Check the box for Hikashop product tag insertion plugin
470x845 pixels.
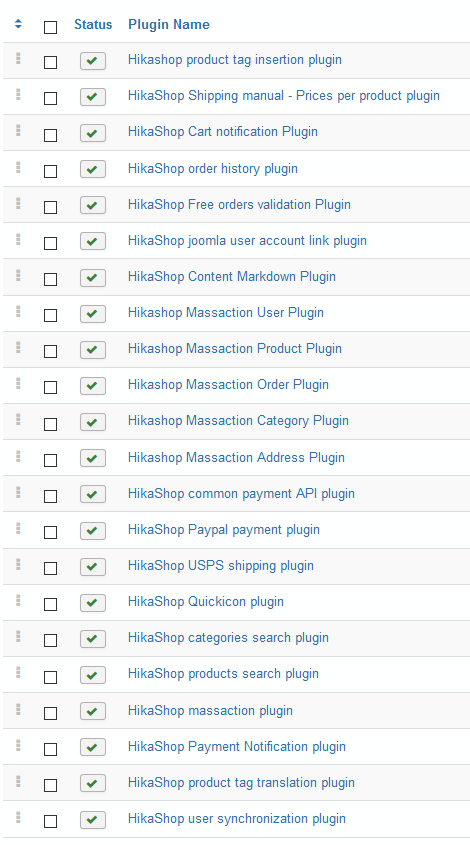(50, 63)
